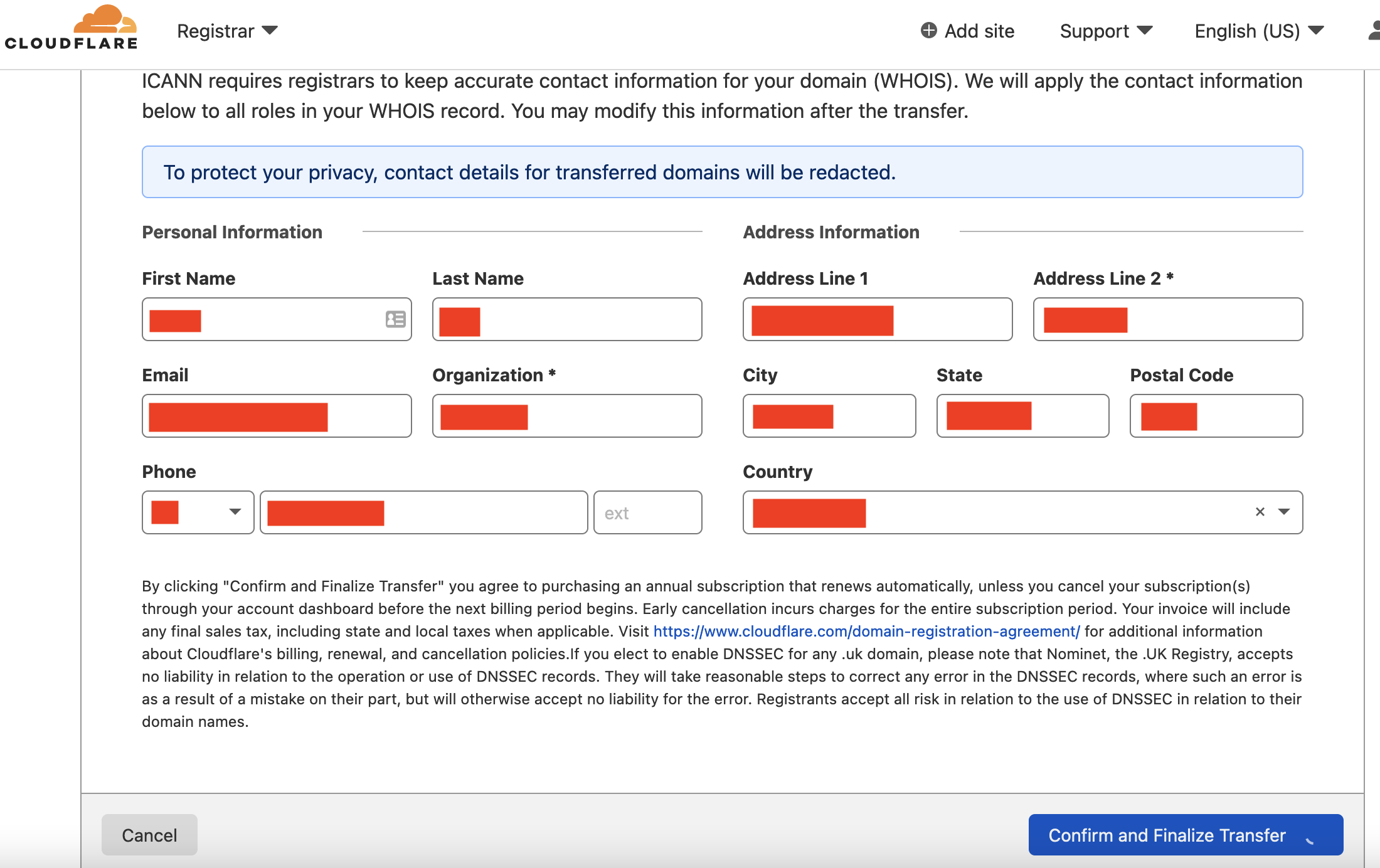Open the Registrar dropdown menu
Screen dimensions: 1380x868
[227, 31]
